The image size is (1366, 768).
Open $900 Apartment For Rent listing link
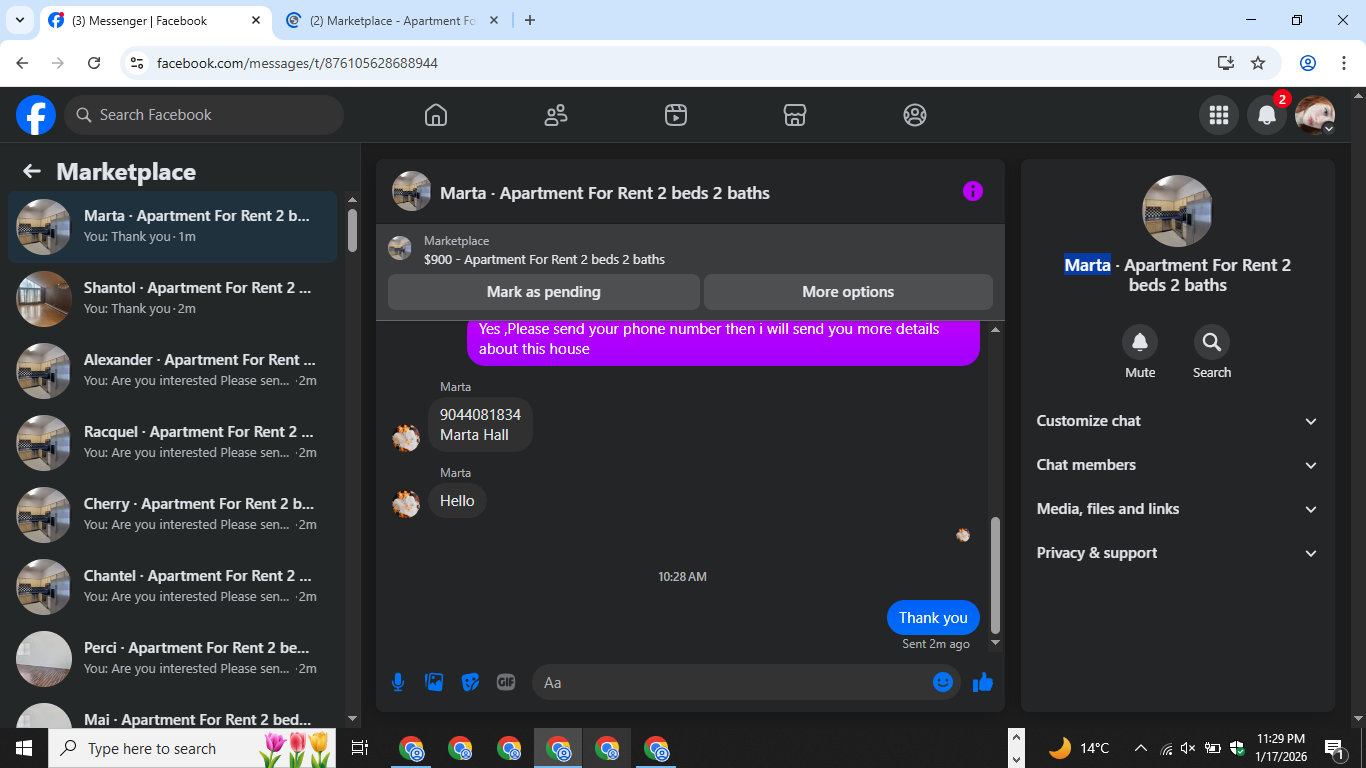pos(544,259)
